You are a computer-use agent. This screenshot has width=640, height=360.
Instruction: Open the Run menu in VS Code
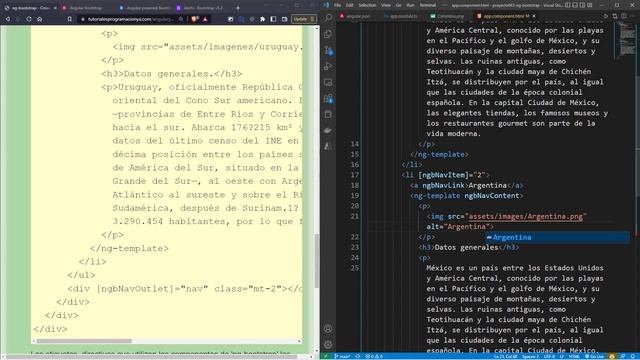[410, 5]
